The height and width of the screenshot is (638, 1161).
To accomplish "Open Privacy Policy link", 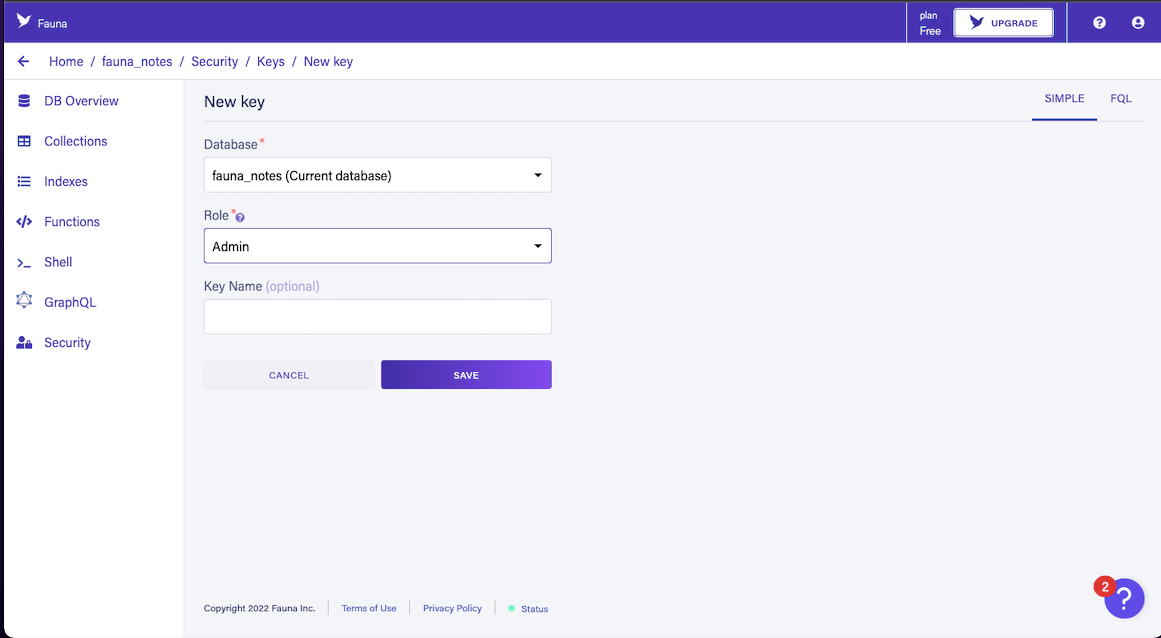I will pyautogui.click(x=452, y=608).
